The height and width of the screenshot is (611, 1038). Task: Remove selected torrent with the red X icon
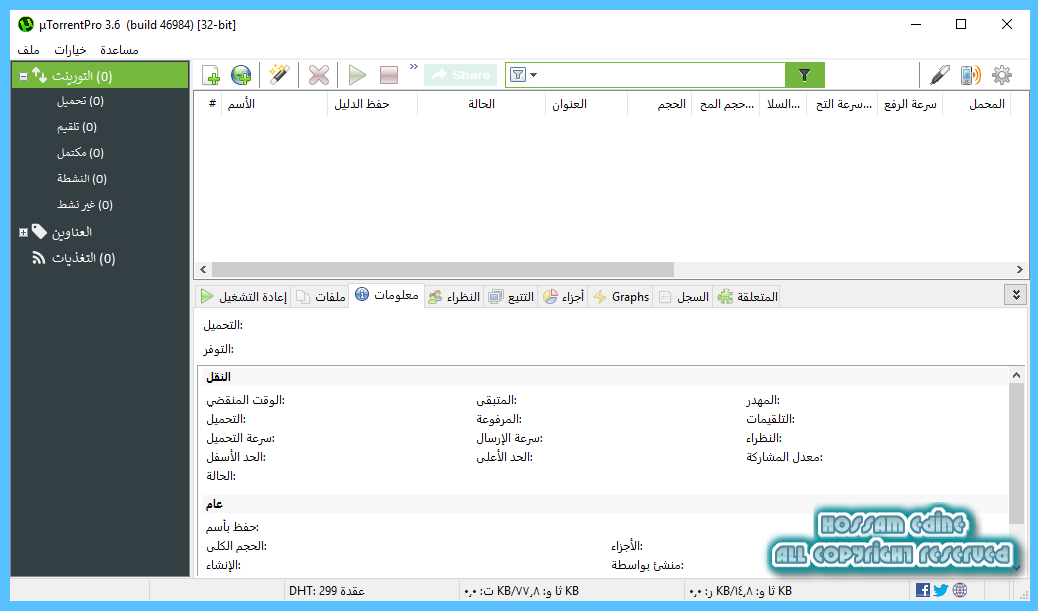pos(318,75)
